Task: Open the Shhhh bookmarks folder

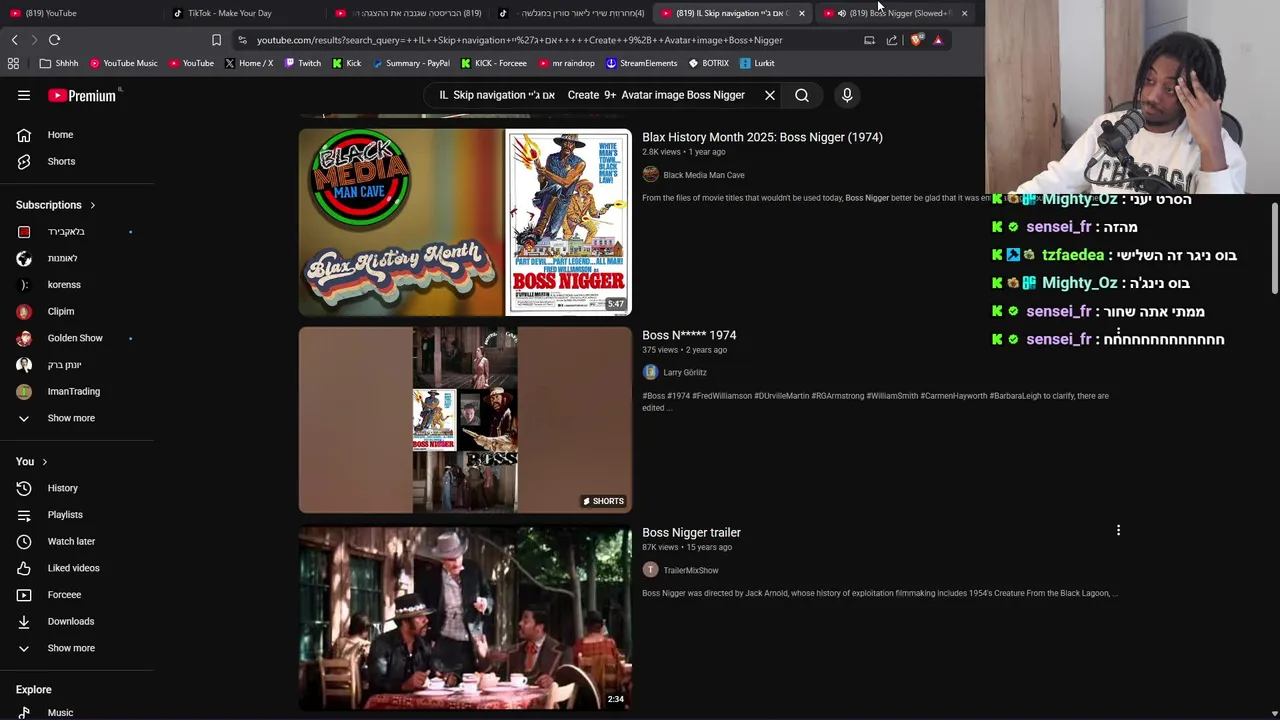Action: pos(59,63)
